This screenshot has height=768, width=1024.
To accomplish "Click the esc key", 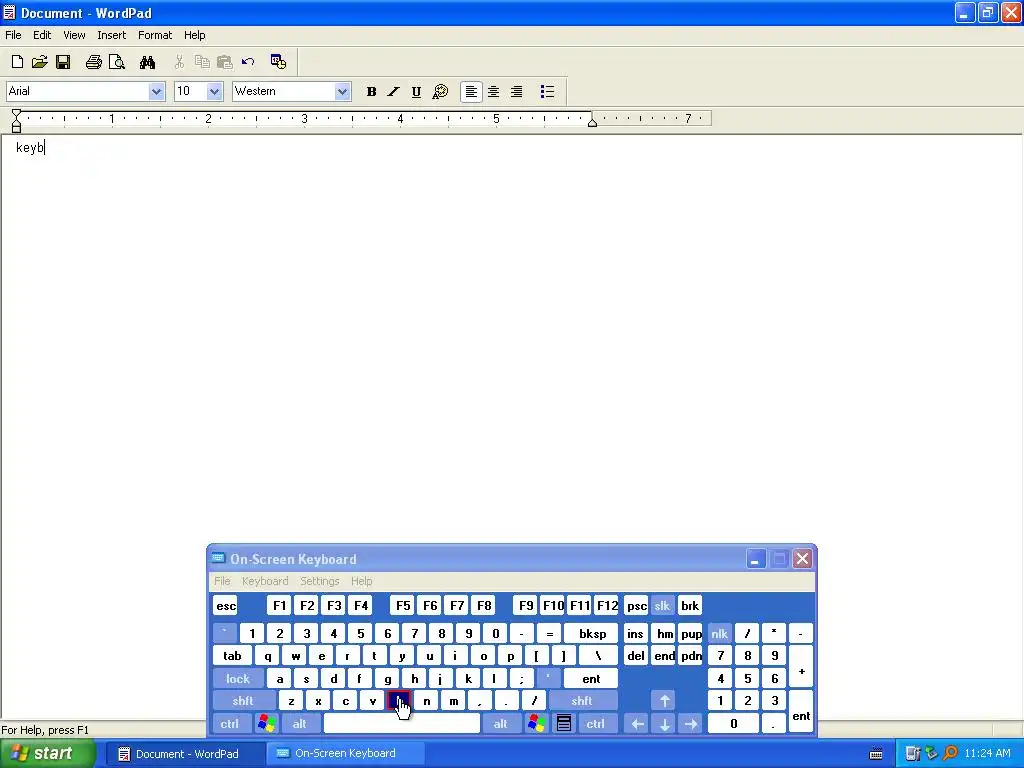I will [226, 605].
